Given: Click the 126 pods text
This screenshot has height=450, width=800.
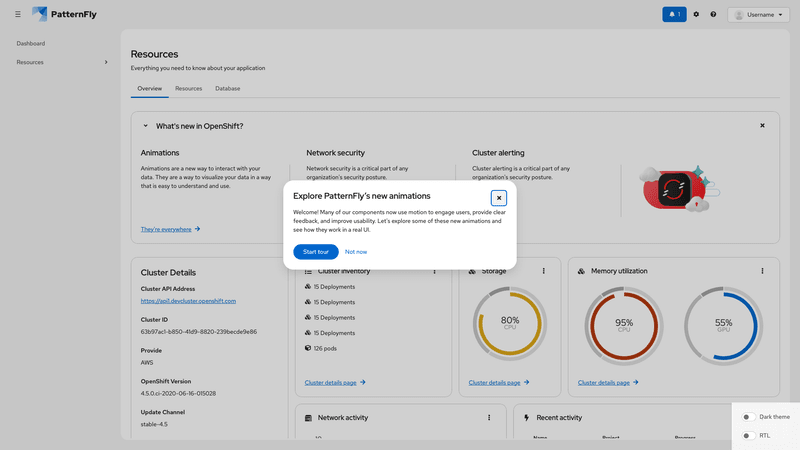Looking at the screenshot, I should 325,348.
